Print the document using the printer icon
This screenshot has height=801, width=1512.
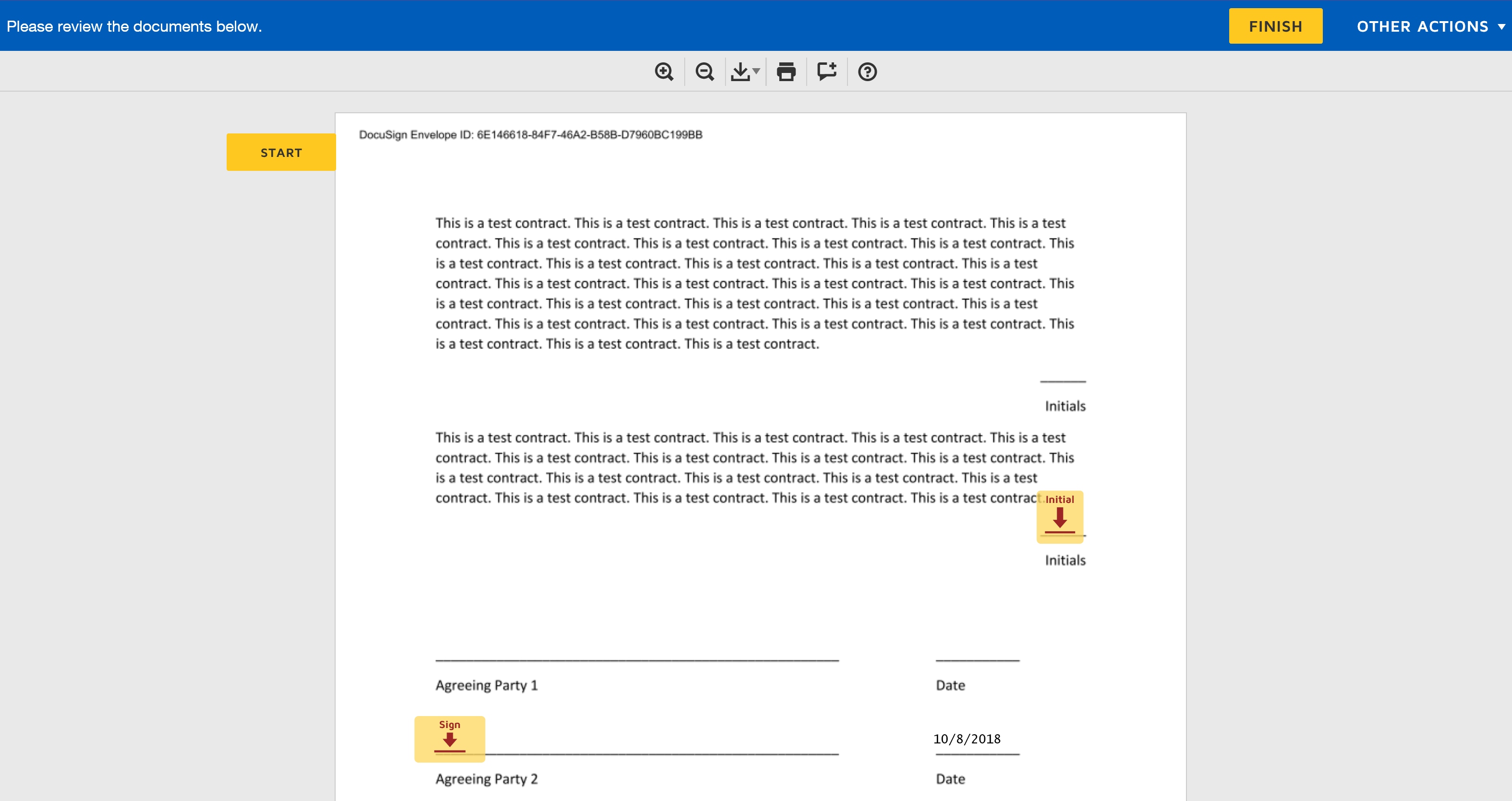[x=786, y=72]
